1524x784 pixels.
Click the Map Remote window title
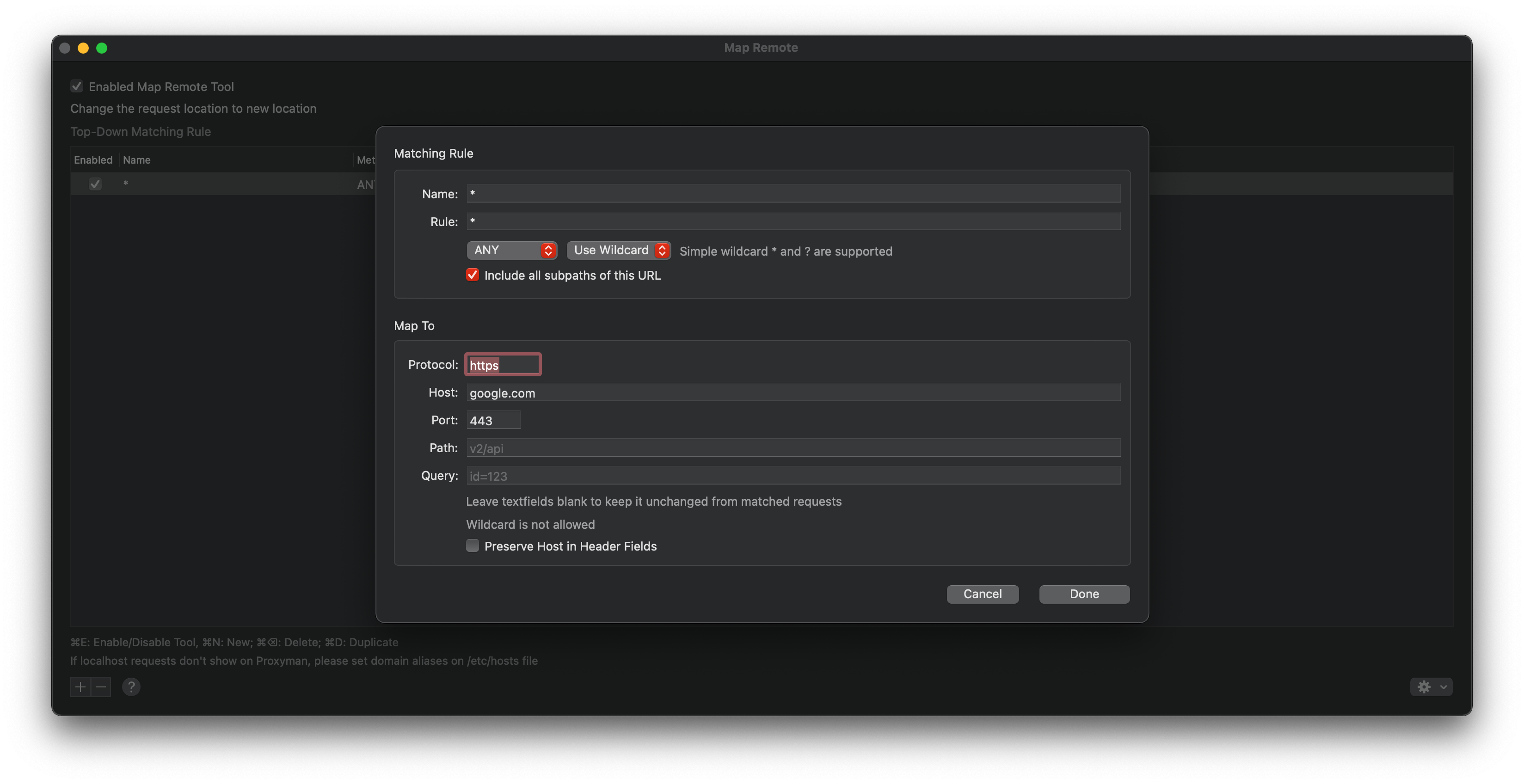761,47
